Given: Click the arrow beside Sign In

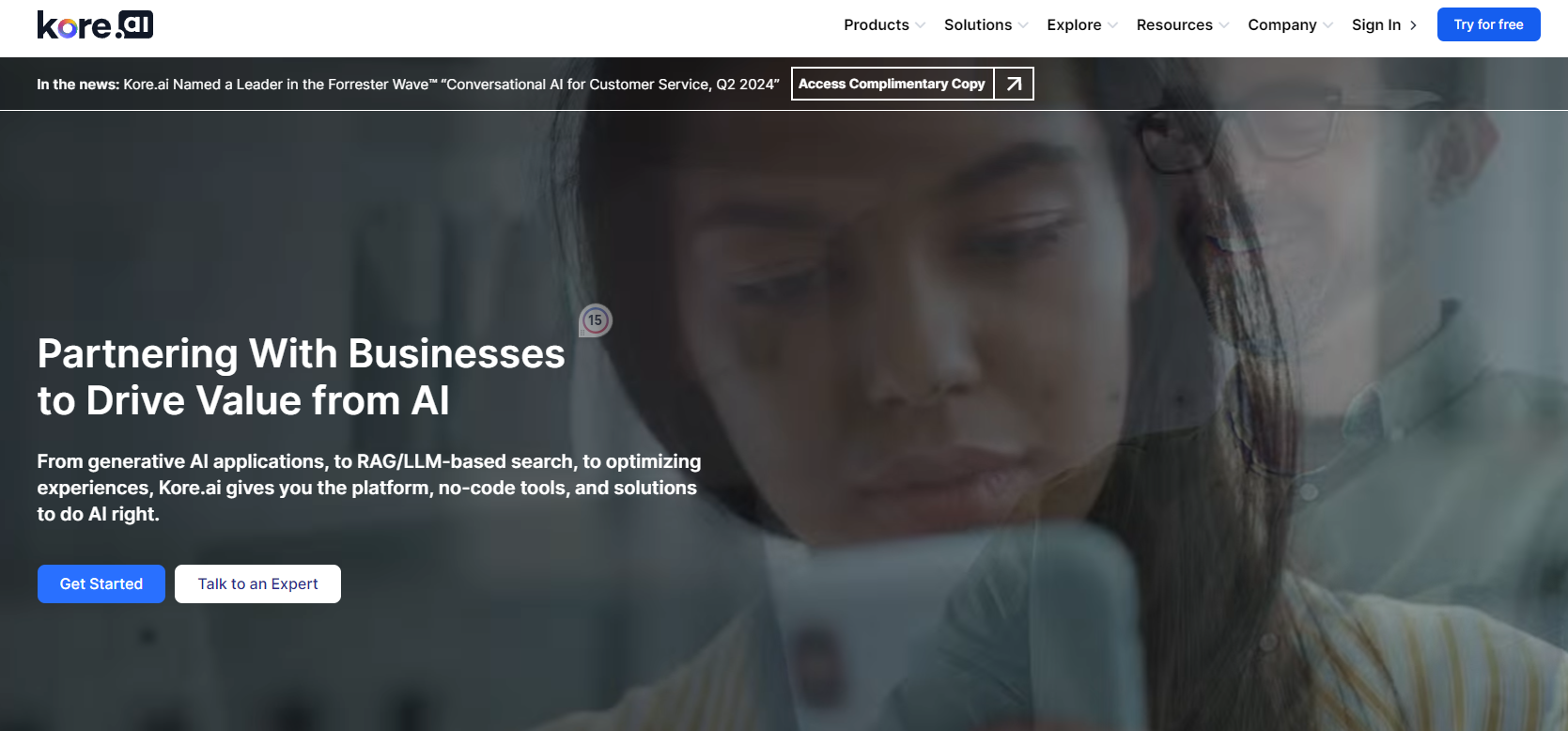Looking at the screenshot, I should (1413, 25).
